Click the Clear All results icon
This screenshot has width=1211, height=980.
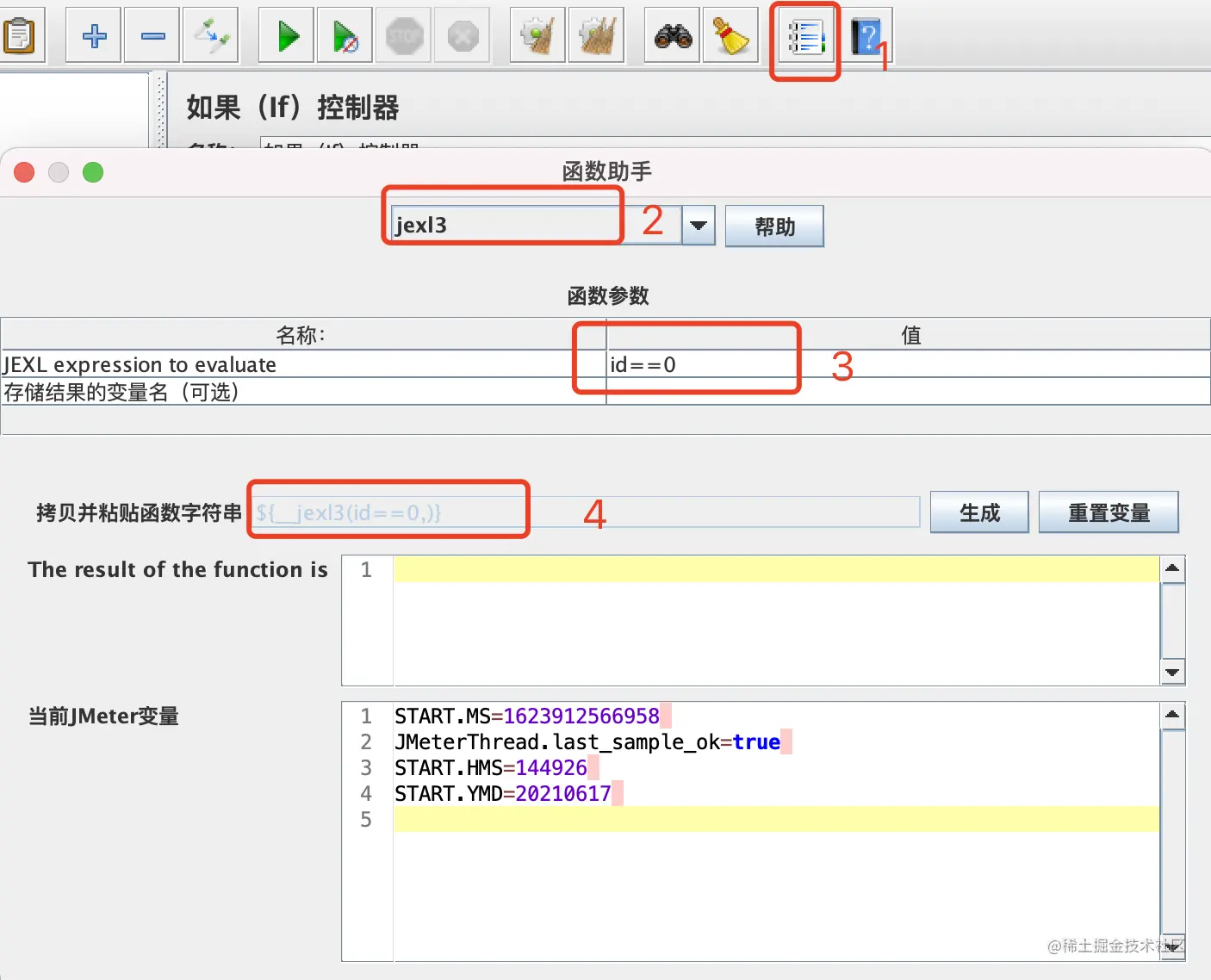pyautogui.click(x=597, y=35)
